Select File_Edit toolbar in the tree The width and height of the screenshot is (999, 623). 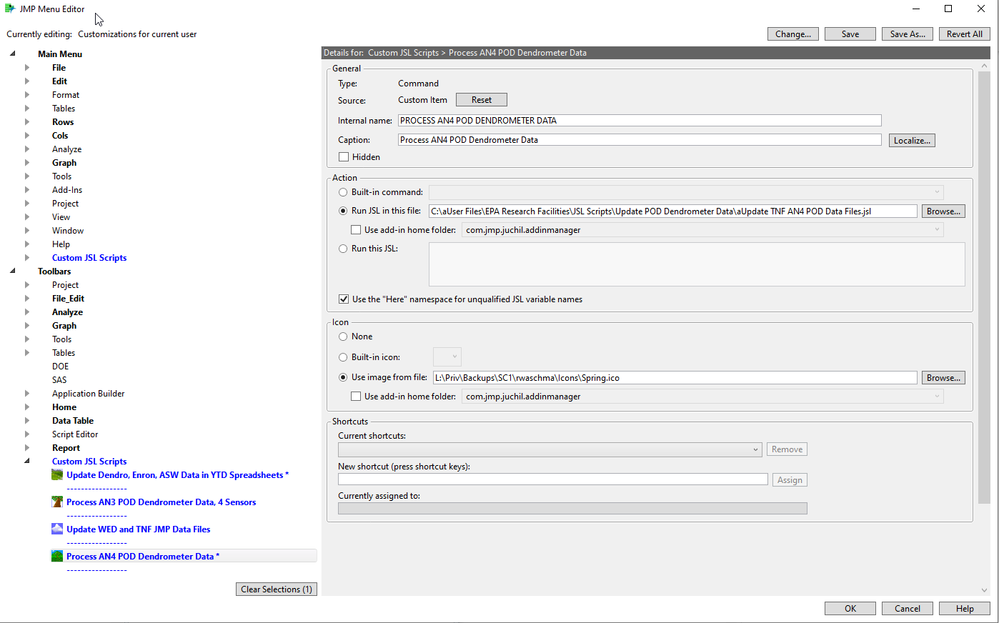[x=68, y=299]
